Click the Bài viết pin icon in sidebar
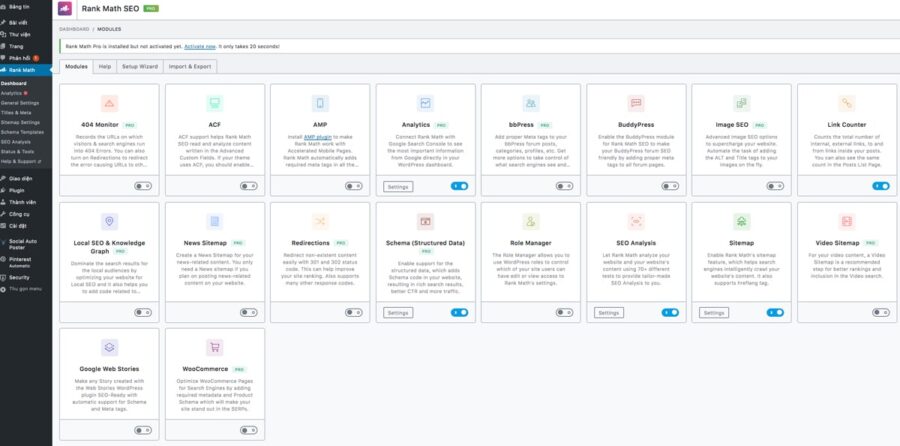Viewport: 900px width, 446px height. click(3, 22)
